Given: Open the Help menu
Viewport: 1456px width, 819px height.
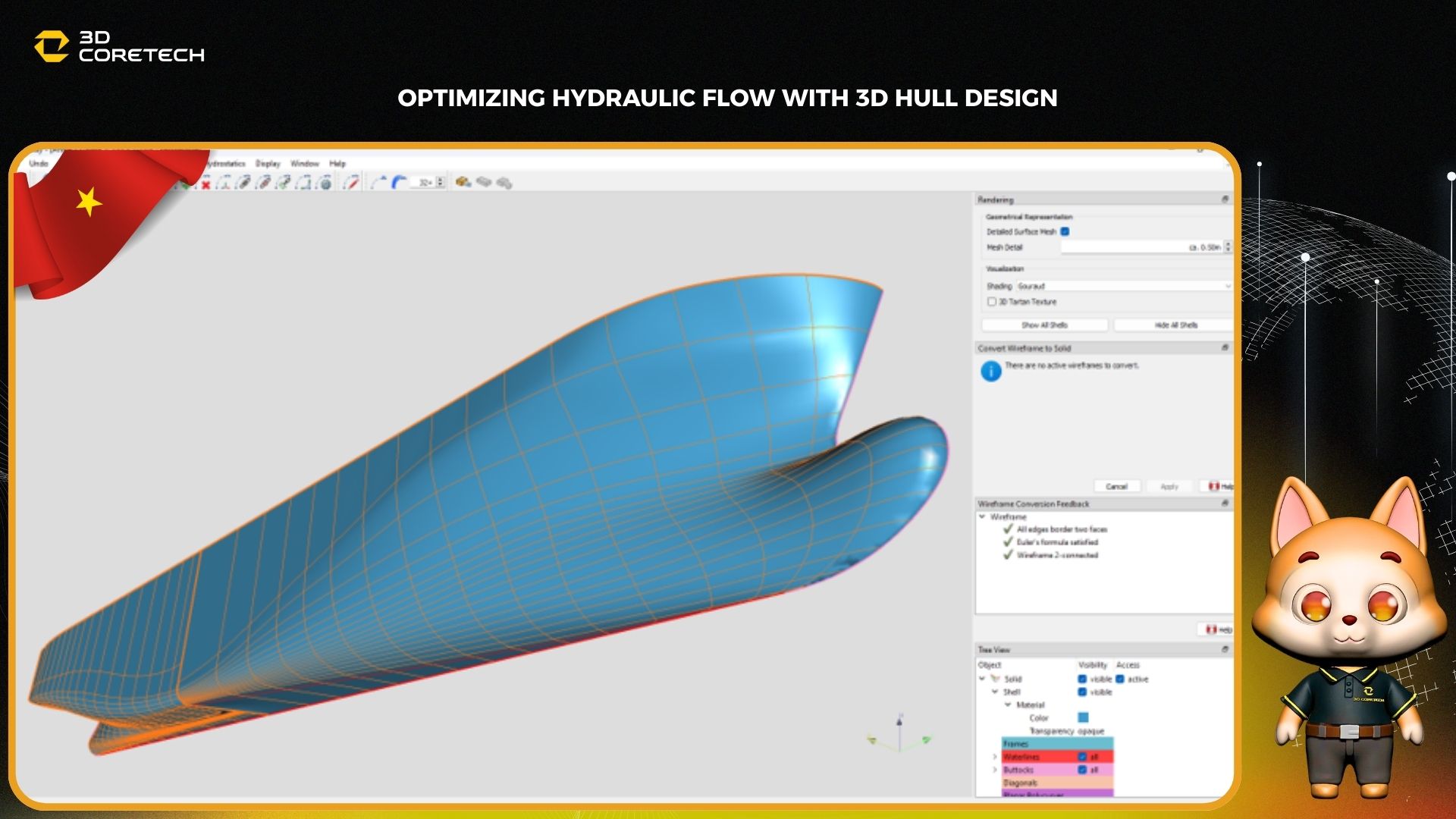Looking at the screenshot, I should pyautogui.click(x=337, y=163).
